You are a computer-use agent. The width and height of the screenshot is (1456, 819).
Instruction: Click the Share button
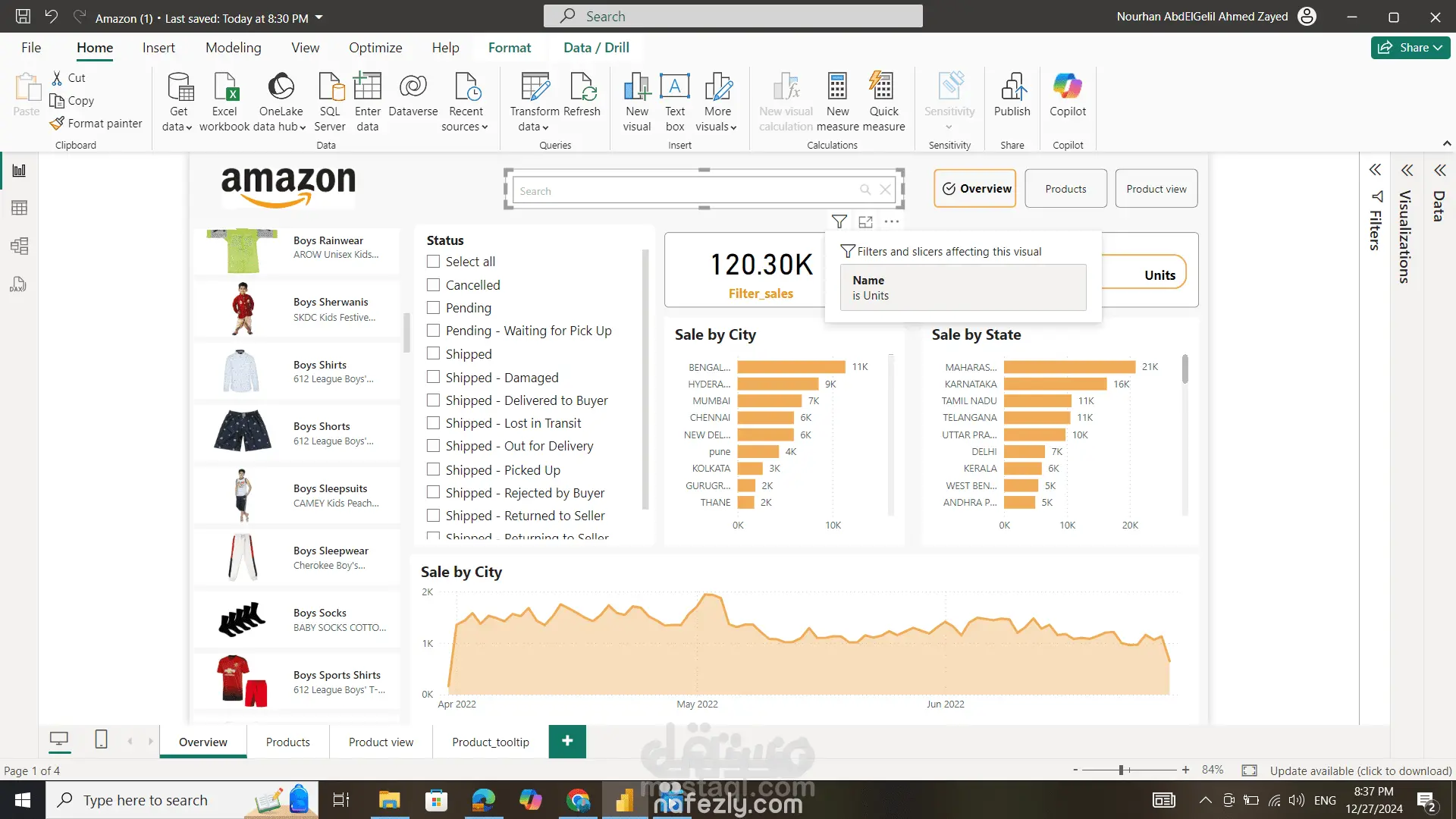tap(1410, 48)
